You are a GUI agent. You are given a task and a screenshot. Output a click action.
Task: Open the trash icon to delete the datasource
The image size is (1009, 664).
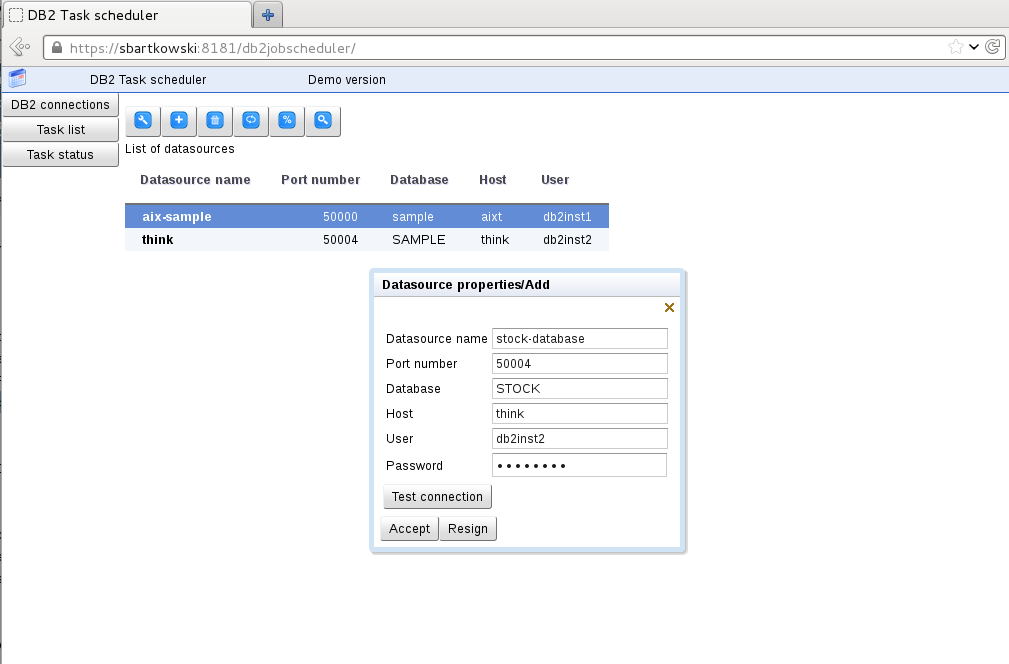[214, 120]
